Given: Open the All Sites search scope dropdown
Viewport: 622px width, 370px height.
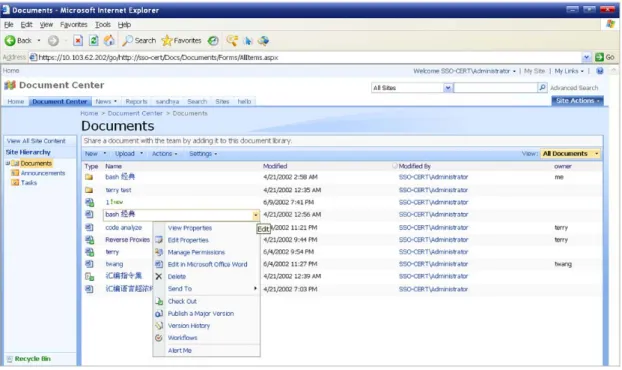Looking at the screenshot, I should (447, 88).
